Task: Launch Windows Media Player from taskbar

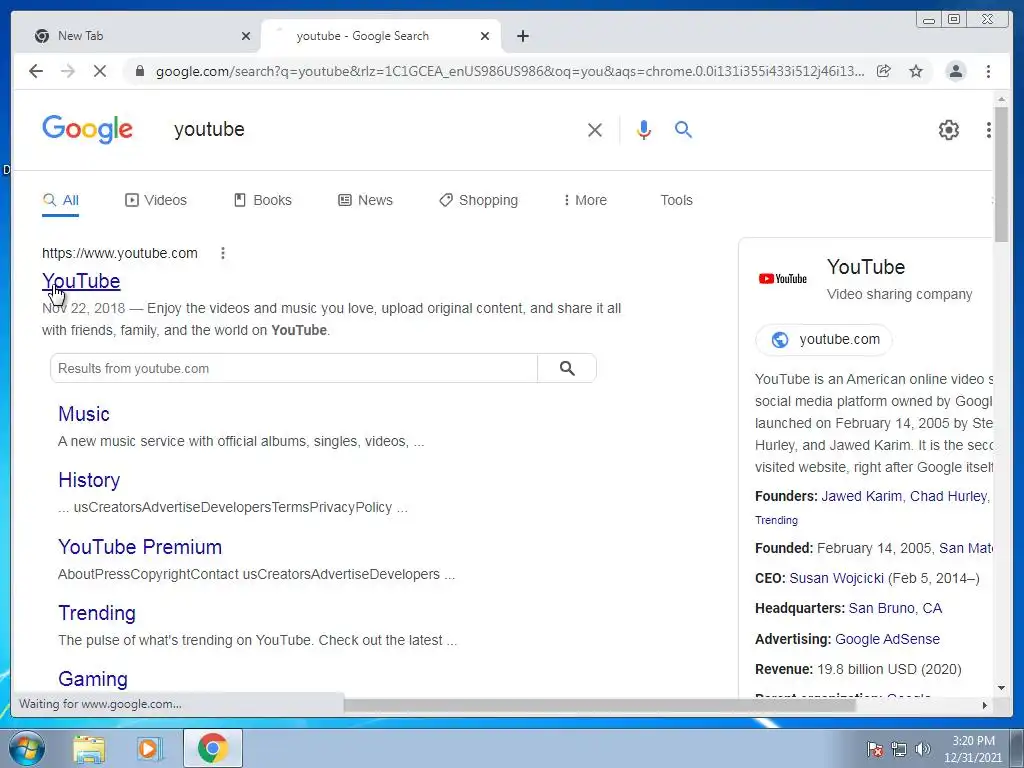Action: coord(150,748)
